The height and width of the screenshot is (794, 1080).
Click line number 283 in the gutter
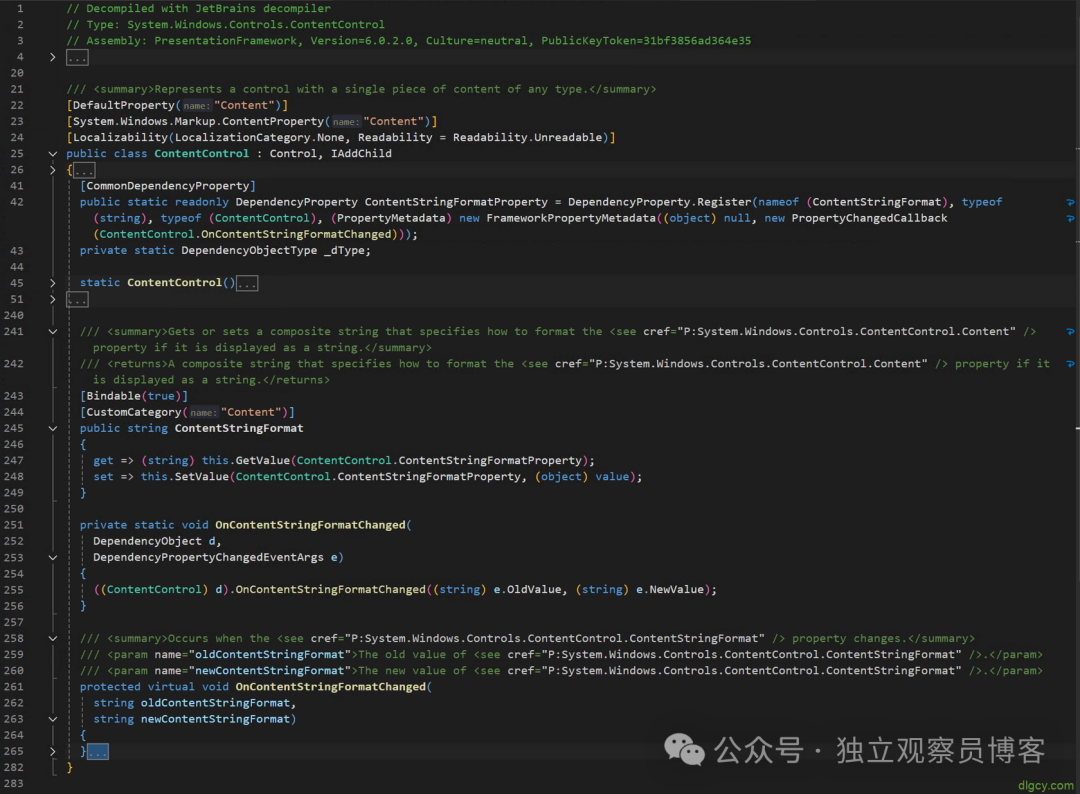pyautogui.click(x=14, y=784)
